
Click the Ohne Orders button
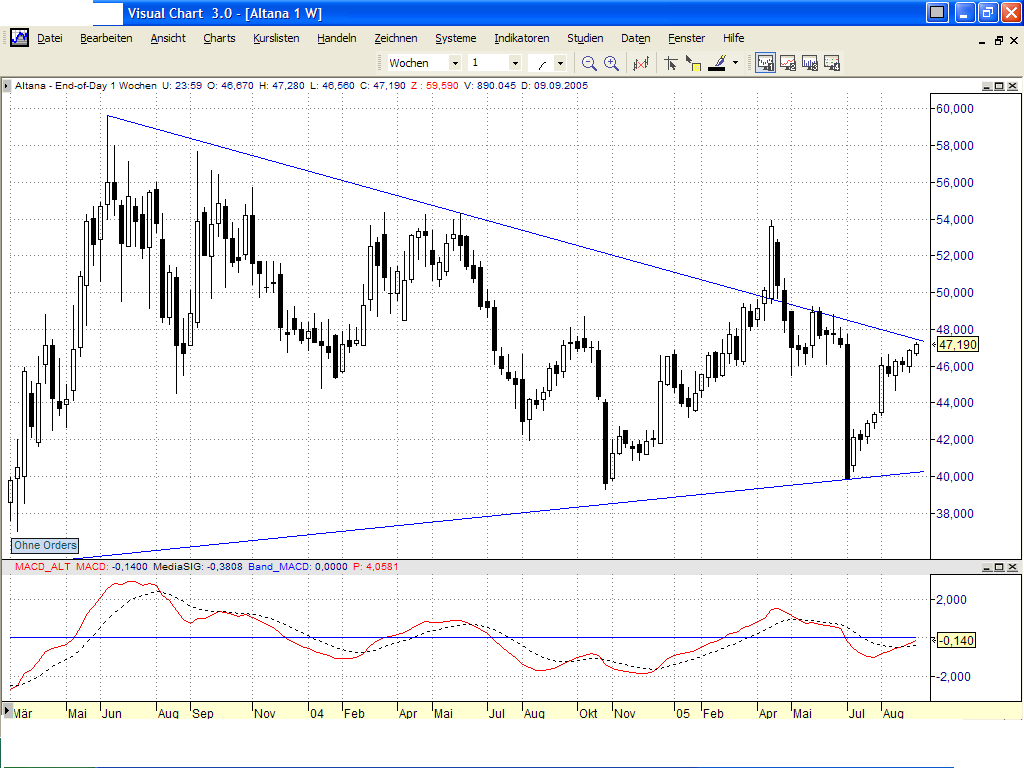point(44,545)
